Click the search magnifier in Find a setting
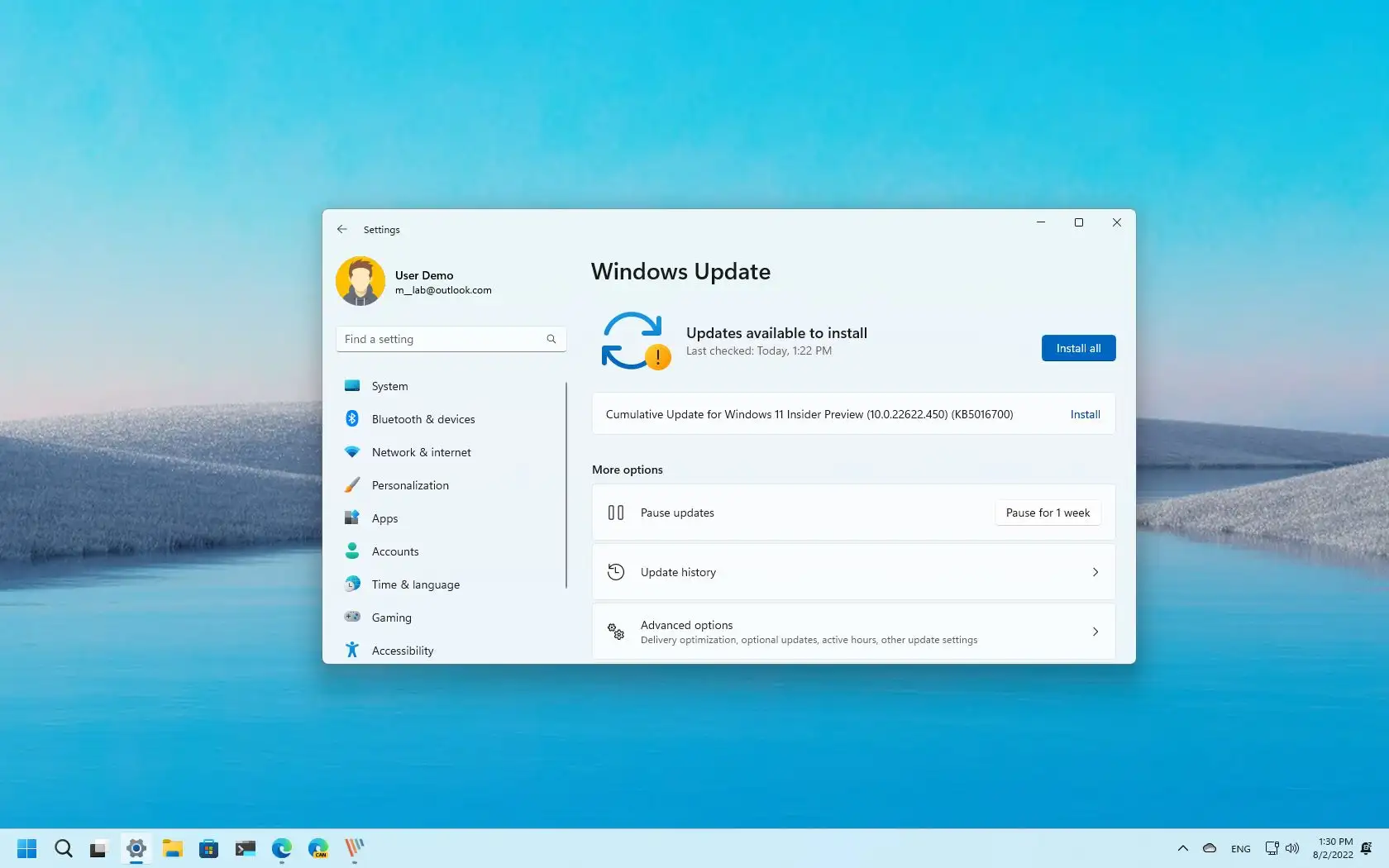The image size is (1389, 868). pyautogui.click(x=551, y=339)
